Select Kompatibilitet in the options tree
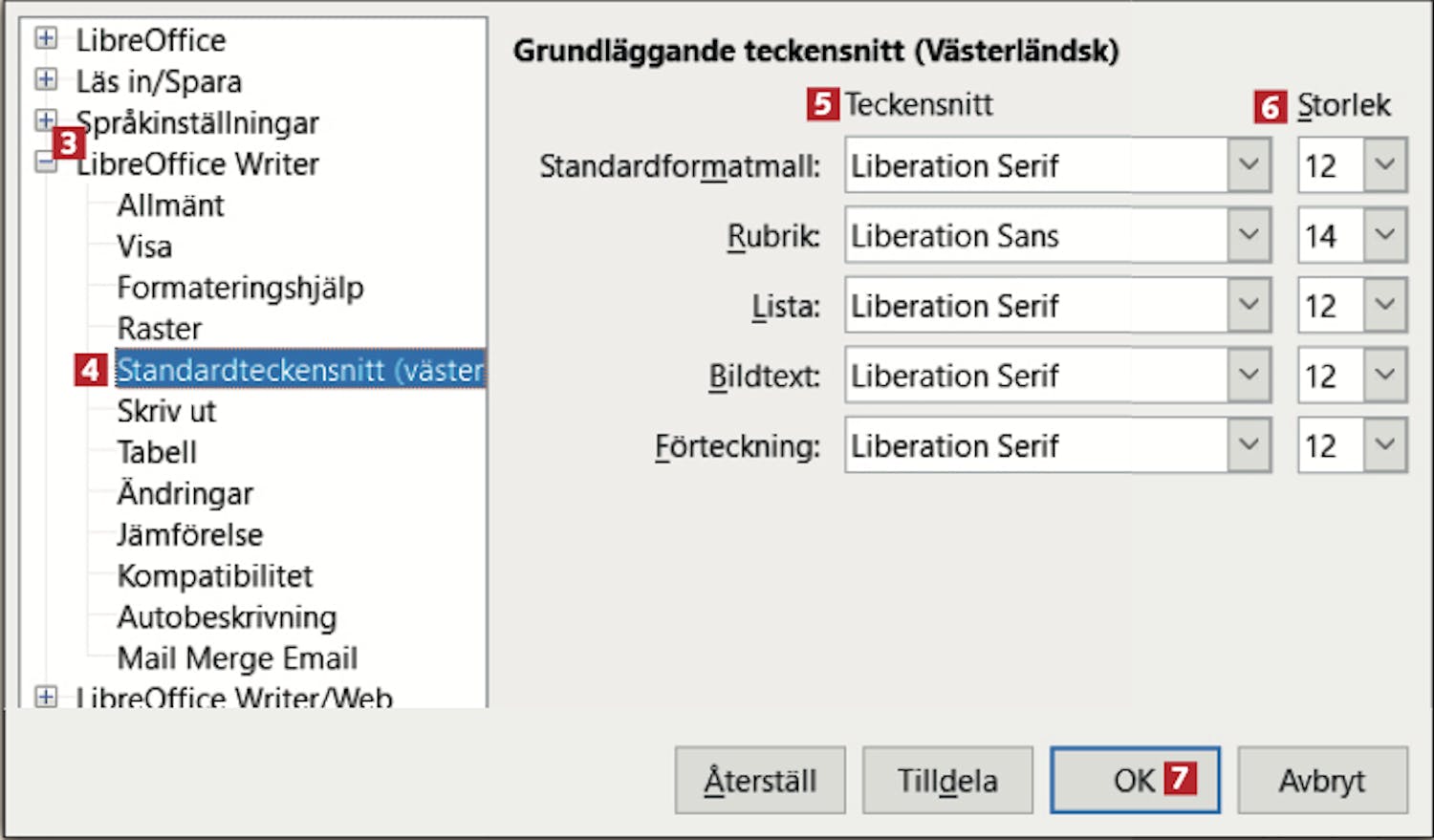Image resolution: width=1434 pixels, height=840 pixels. [214, 576]
